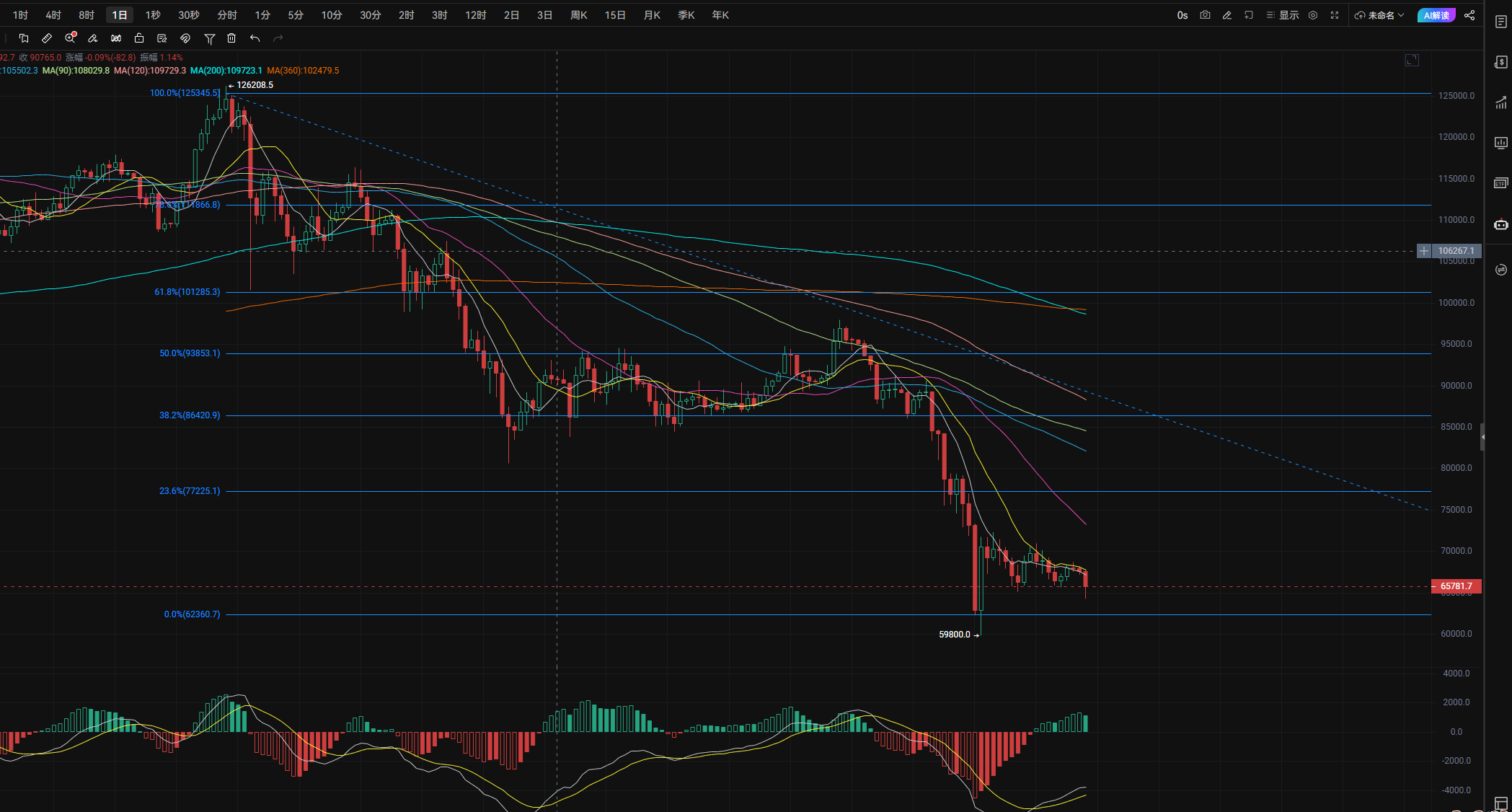The height and width of the screenshot is (812, 1512).
Task: Take a chart screenshot with camera icon
Action: pos(1205,15)
